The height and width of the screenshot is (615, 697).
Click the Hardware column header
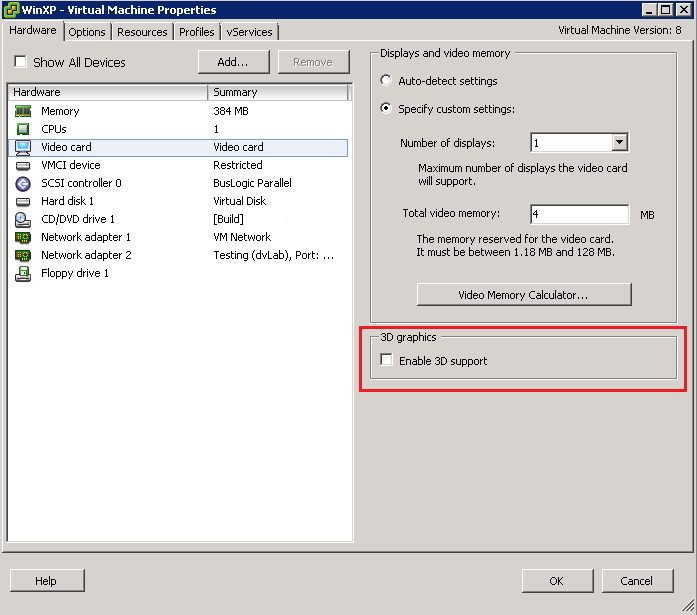point(108,92)
